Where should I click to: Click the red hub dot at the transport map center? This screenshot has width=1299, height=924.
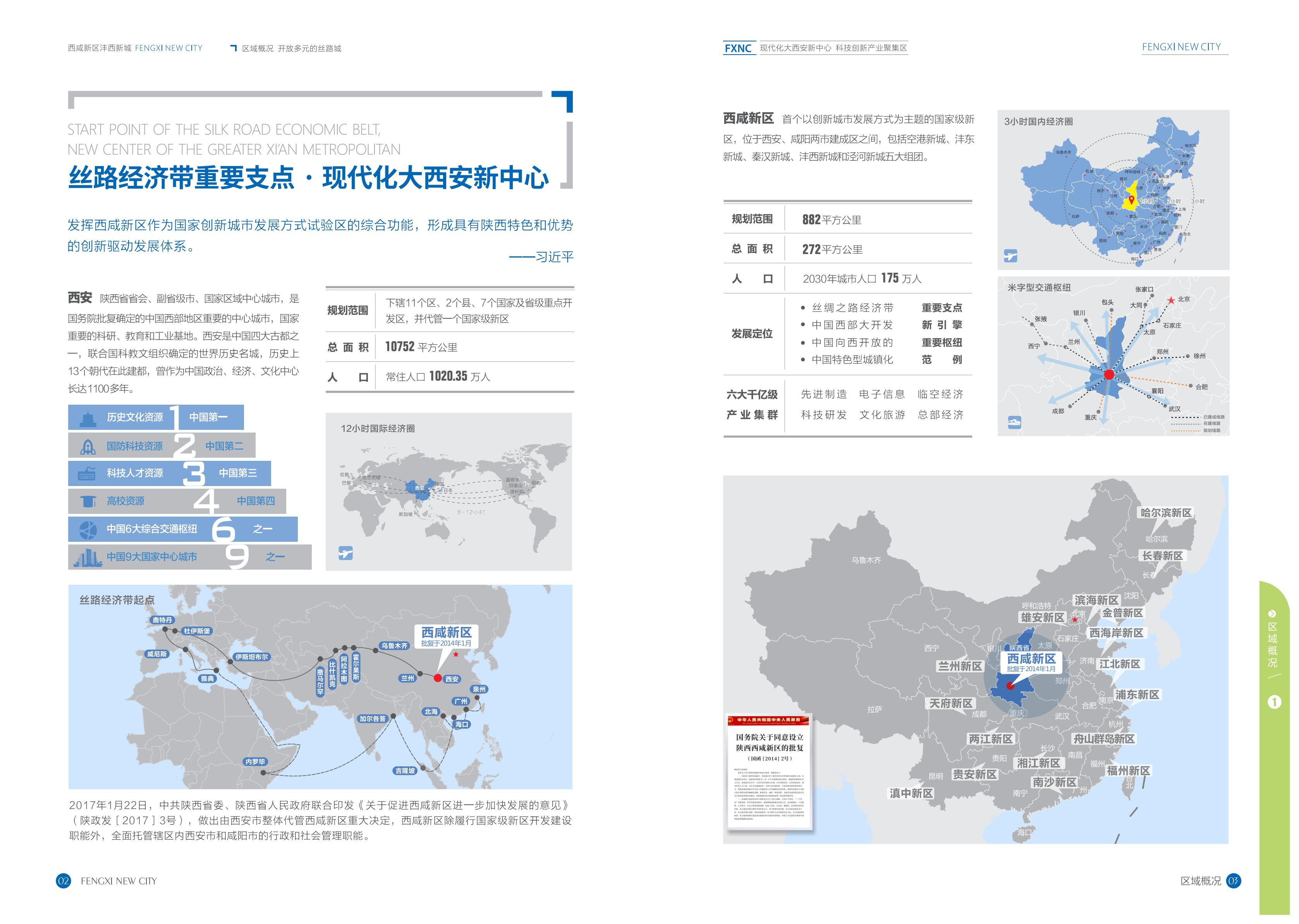click(x=1109, y=374)
